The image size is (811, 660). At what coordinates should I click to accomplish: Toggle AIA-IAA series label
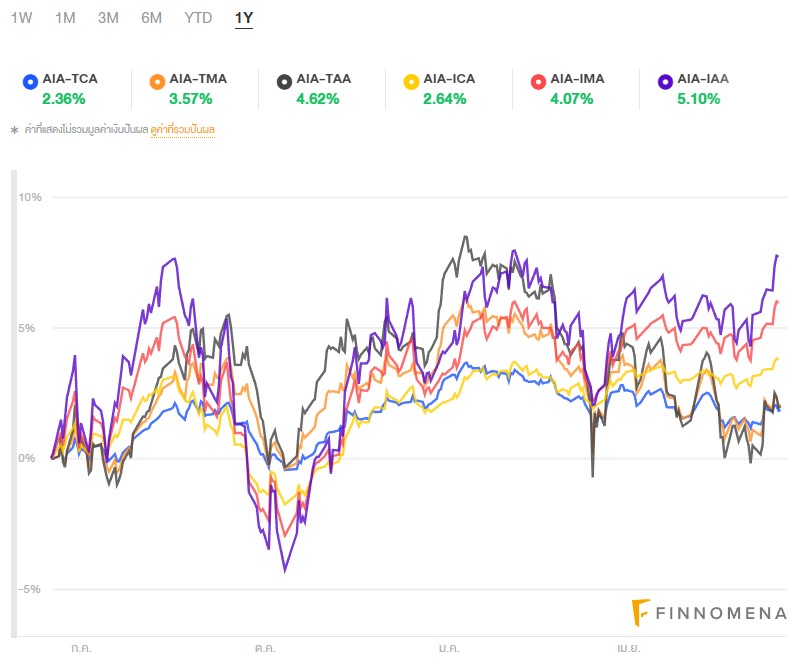point(704,78)
